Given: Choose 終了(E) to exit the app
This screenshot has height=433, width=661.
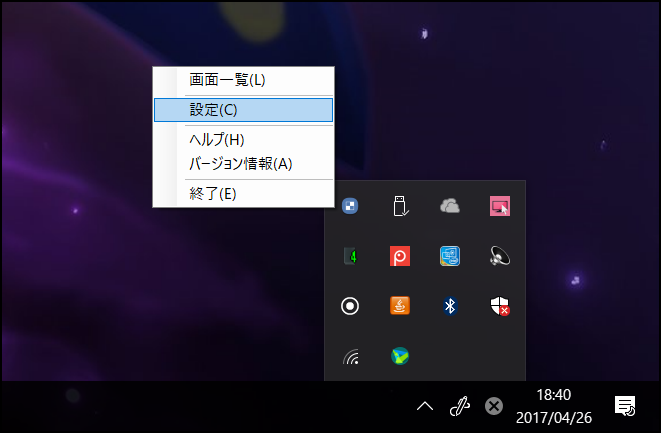Looking at the screenshot, I should [x=243, y=193].
